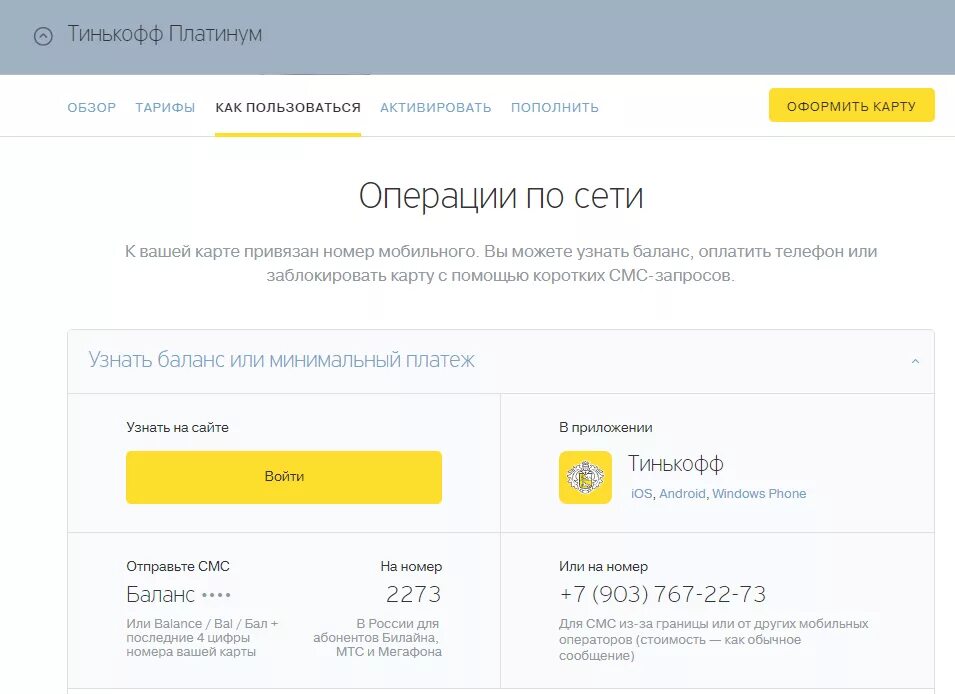Click the Оформить карту button

[x=851, y=105]
